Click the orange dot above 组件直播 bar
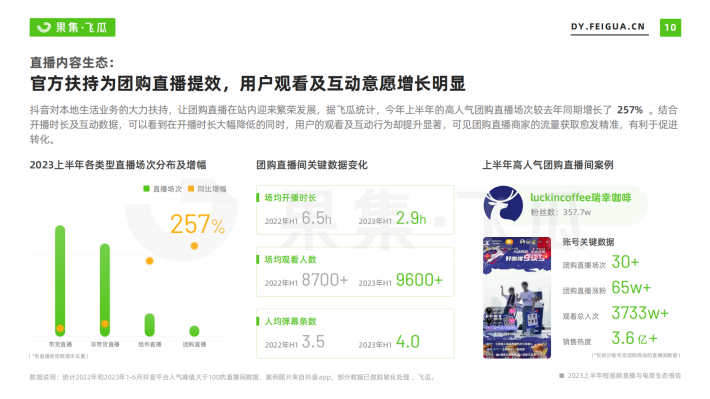 pos(149,261)
